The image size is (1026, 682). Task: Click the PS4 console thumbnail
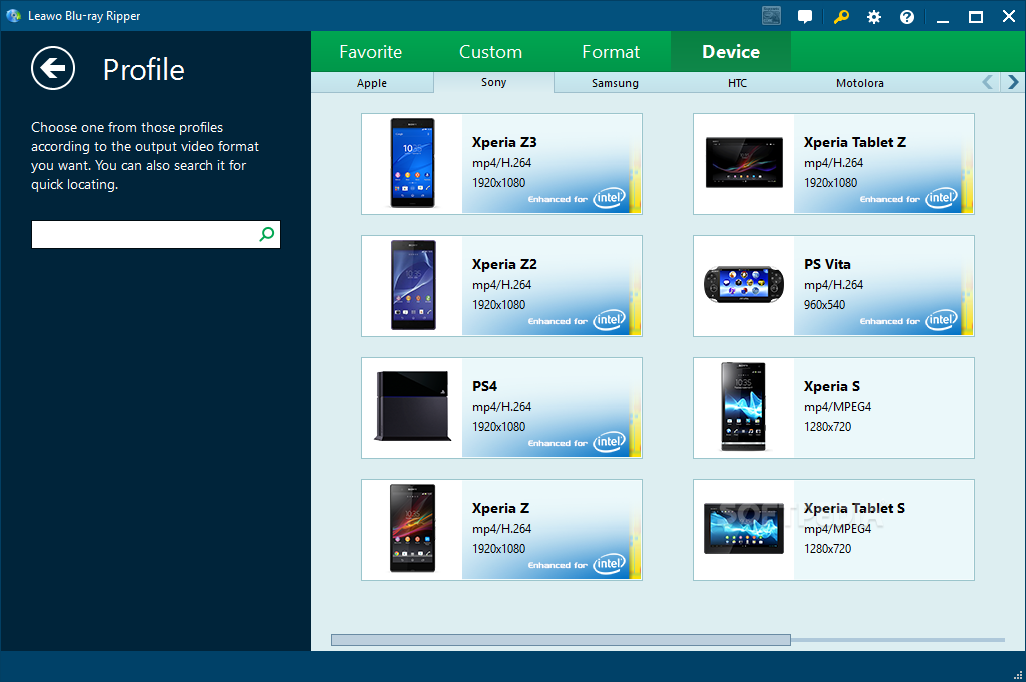(x=412, y=406)
